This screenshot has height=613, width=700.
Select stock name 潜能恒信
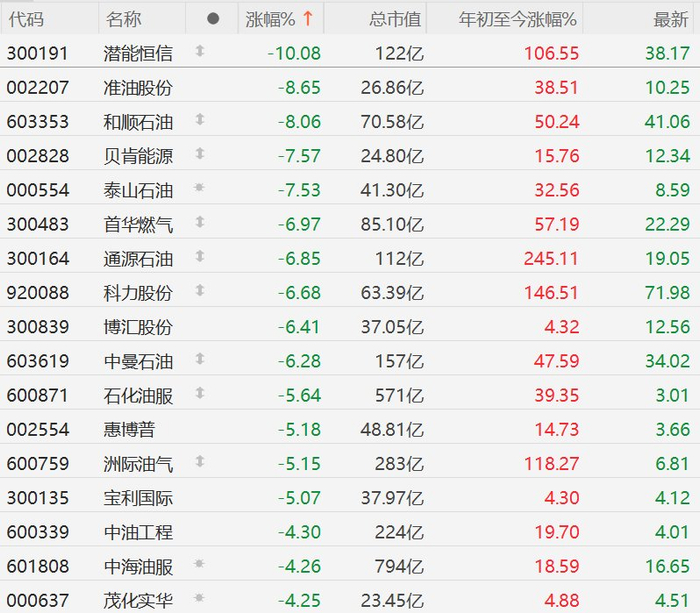pos(138,54)
